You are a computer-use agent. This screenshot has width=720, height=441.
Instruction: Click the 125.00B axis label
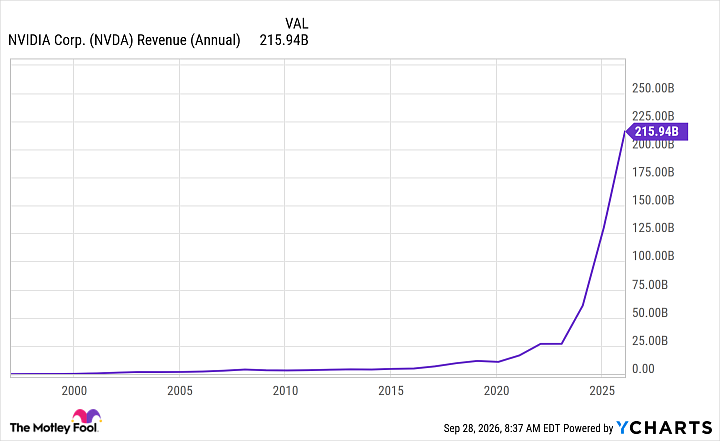click(x=653, y=228)
